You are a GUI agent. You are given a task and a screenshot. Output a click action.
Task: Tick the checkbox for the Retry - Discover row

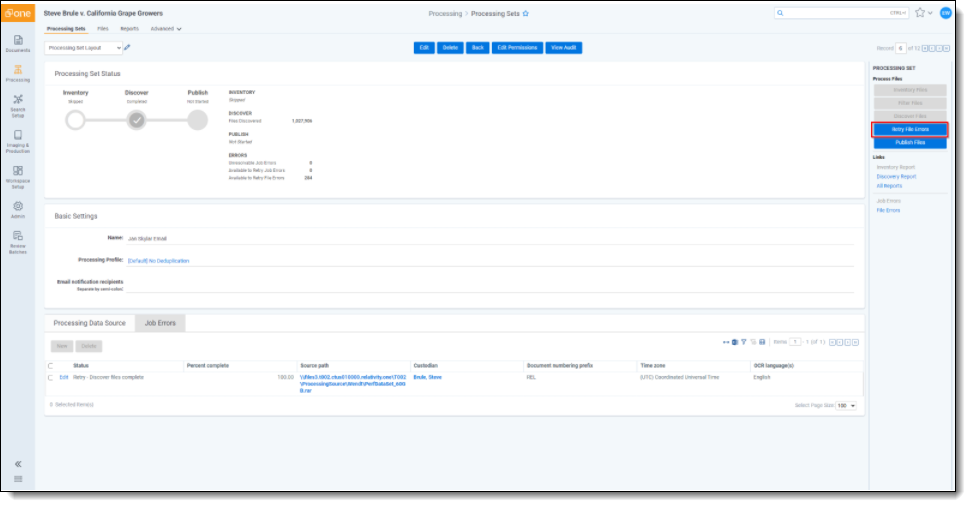click(51, 378)
